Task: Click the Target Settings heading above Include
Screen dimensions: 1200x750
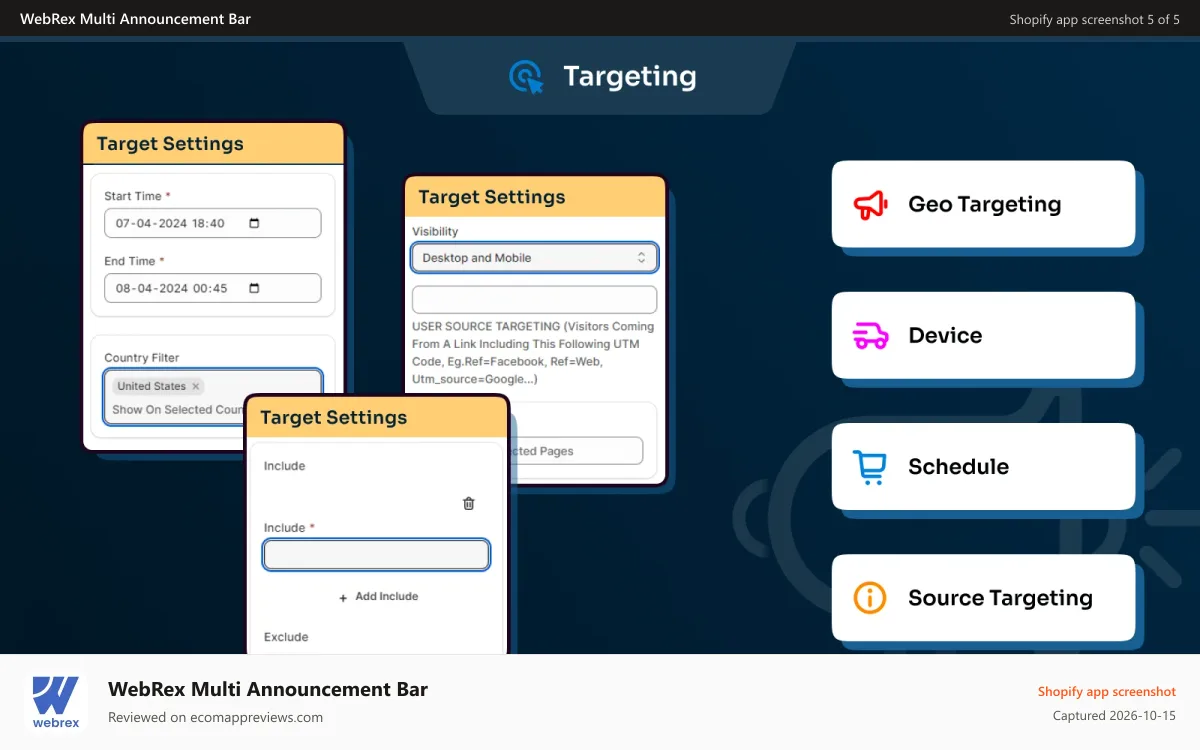Action: (334, 417)
